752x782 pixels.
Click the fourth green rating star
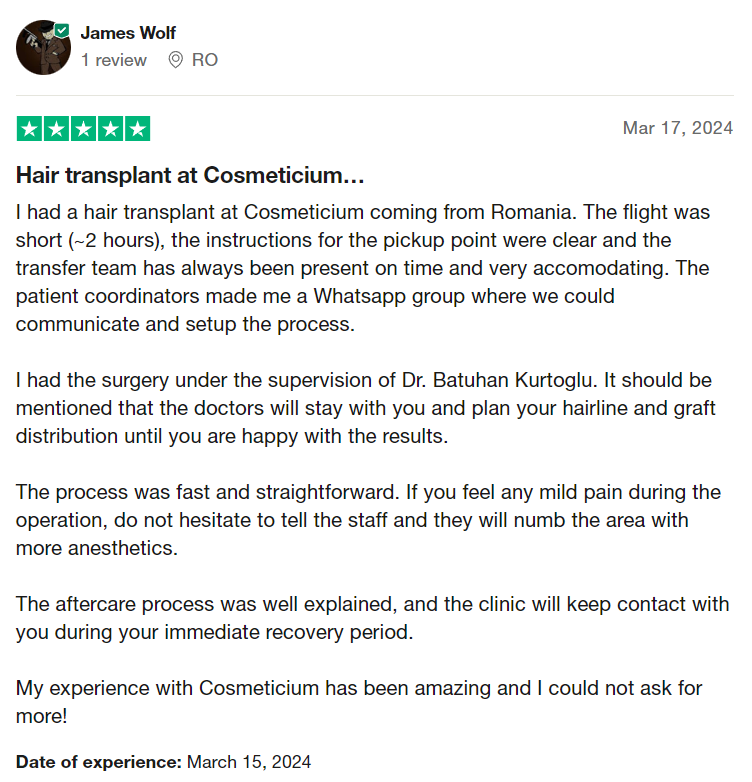[110, 129]
